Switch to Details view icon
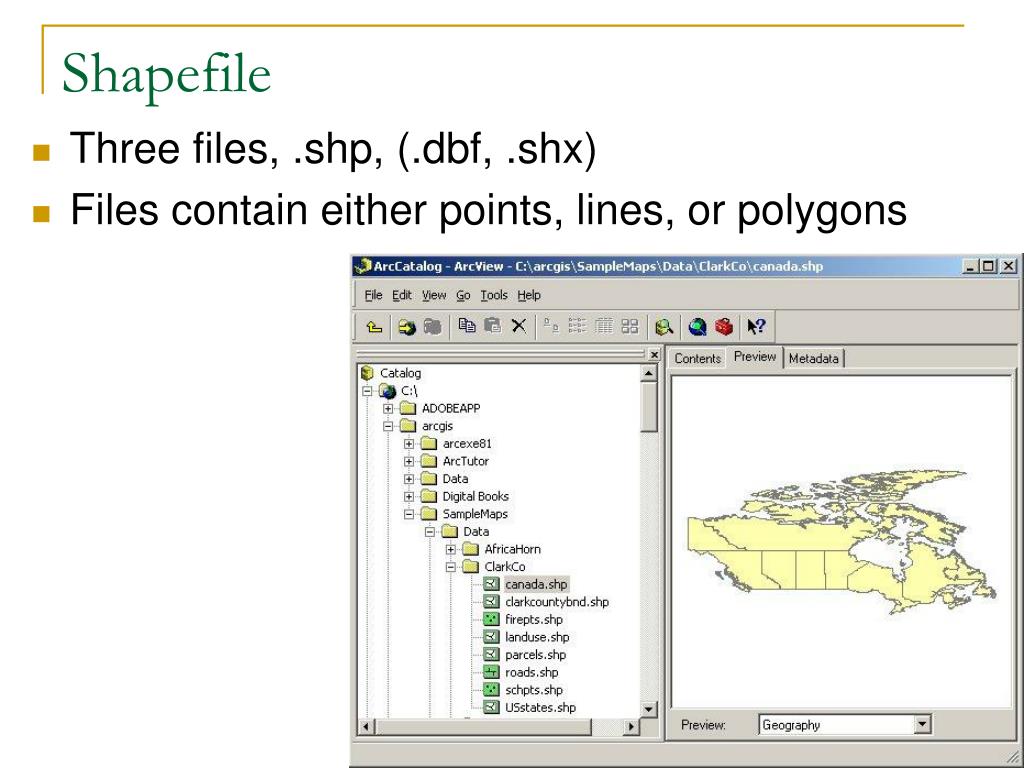Viewport: 1024px width, 768px height. point(604,326)
